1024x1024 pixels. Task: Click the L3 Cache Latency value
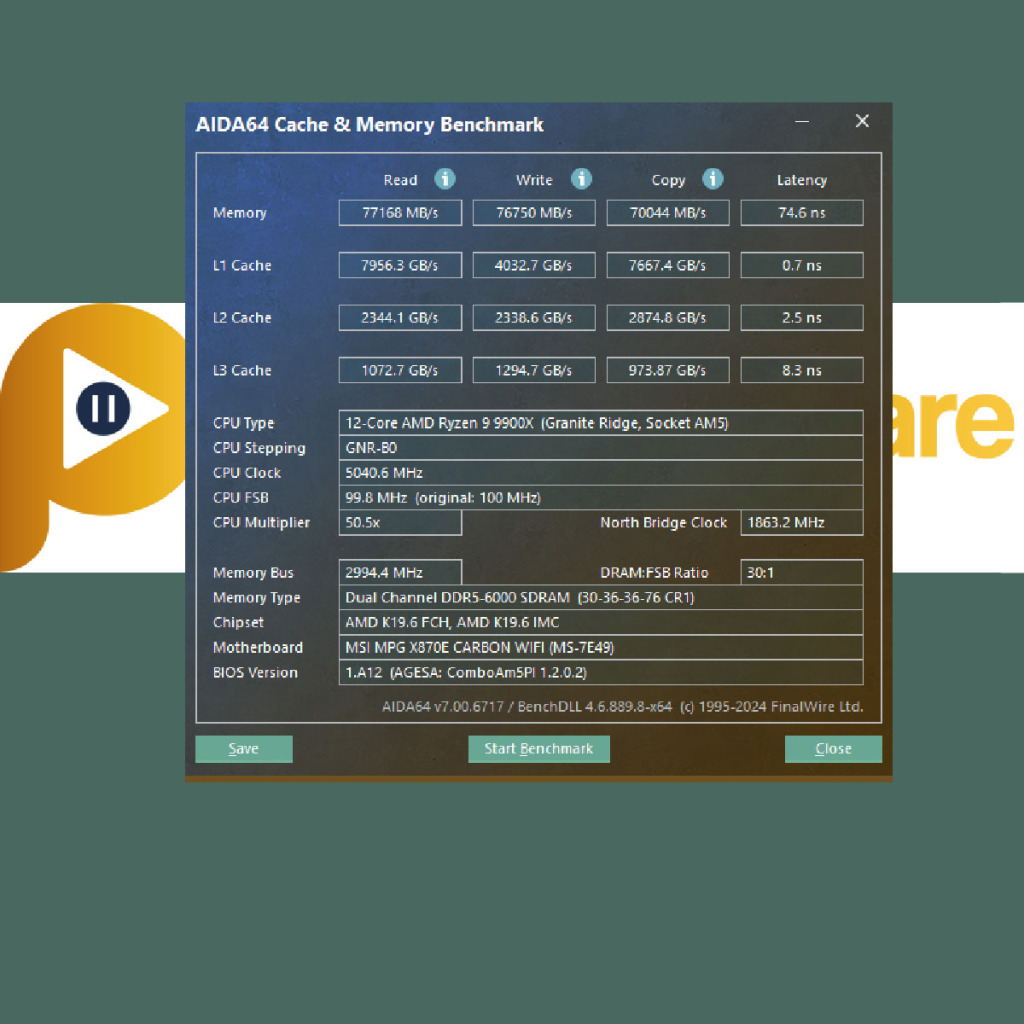801,371
